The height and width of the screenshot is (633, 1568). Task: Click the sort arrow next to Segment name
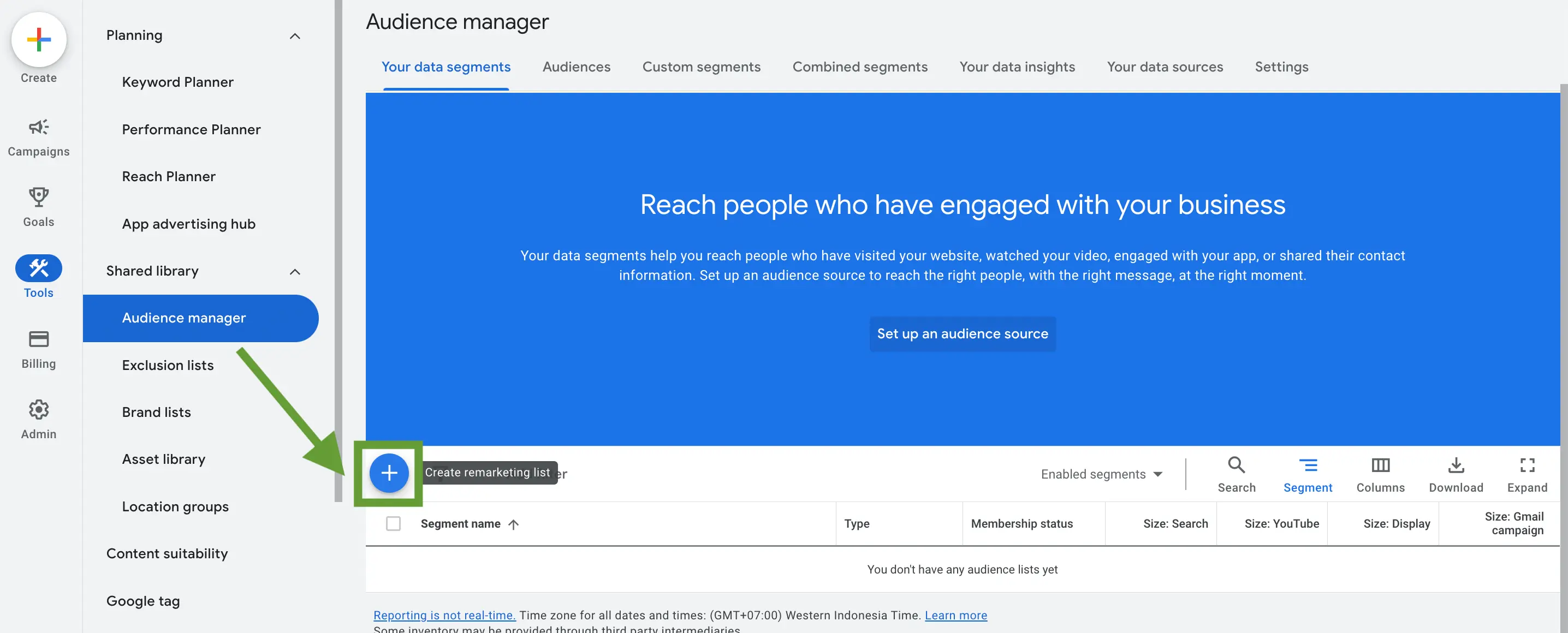point(513,524)
